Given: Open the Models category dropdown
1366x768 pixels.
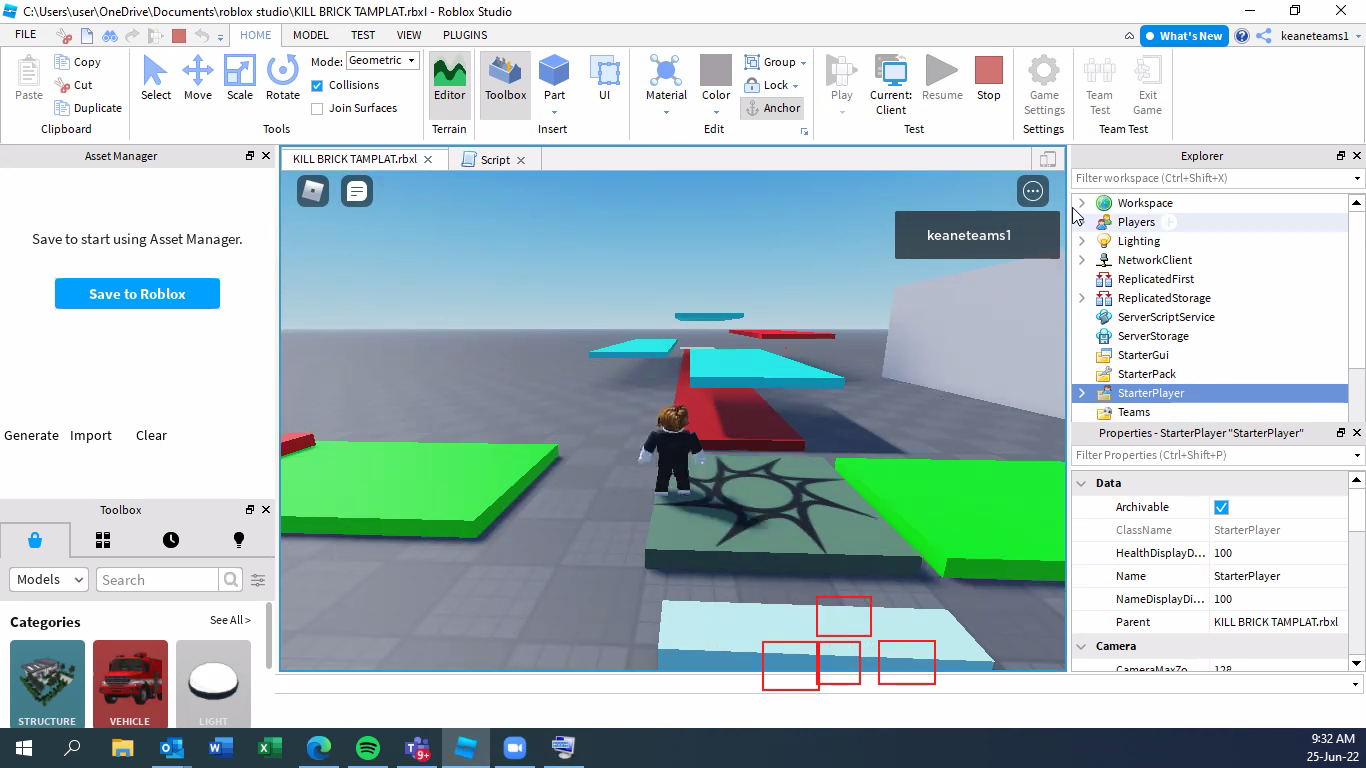Looking at the screenshot, I should click(x=49, y=579).
